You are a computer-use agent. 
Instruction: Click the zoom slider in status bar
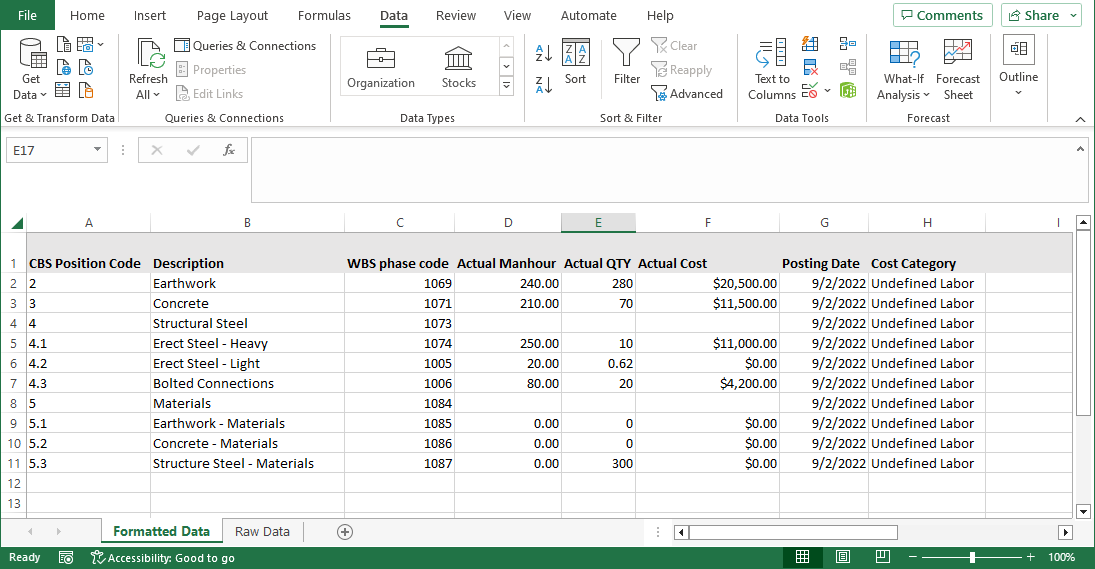[x=971, y=557]
